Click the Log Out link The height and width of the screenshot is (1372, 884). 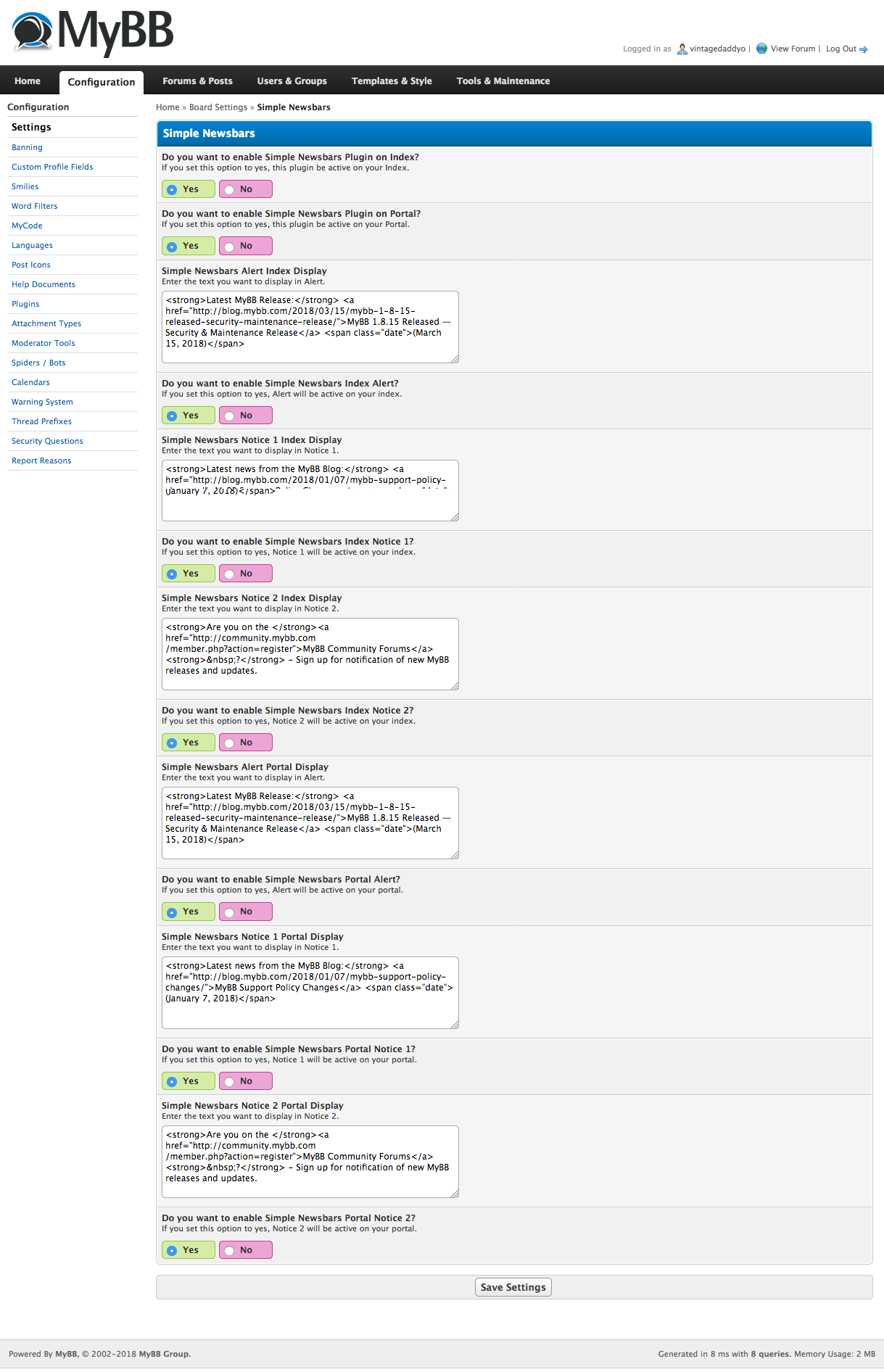[x=840, y=49]
